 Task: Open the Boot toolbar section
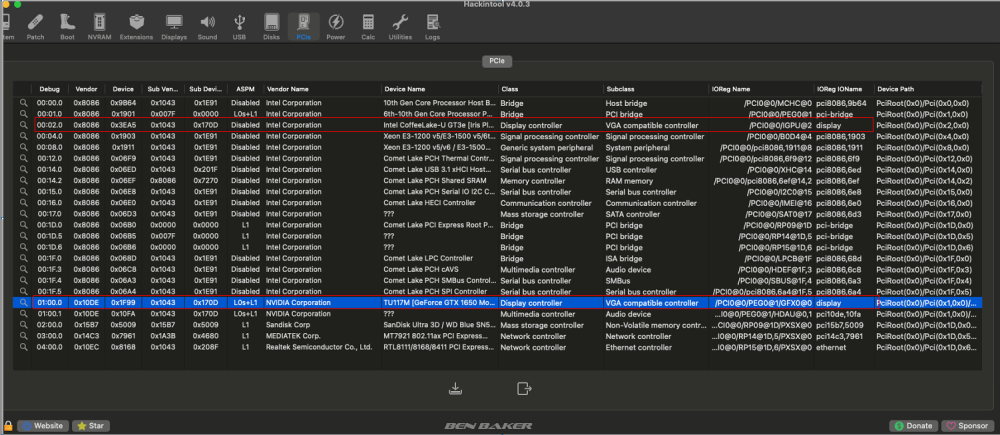pos(68,26)
